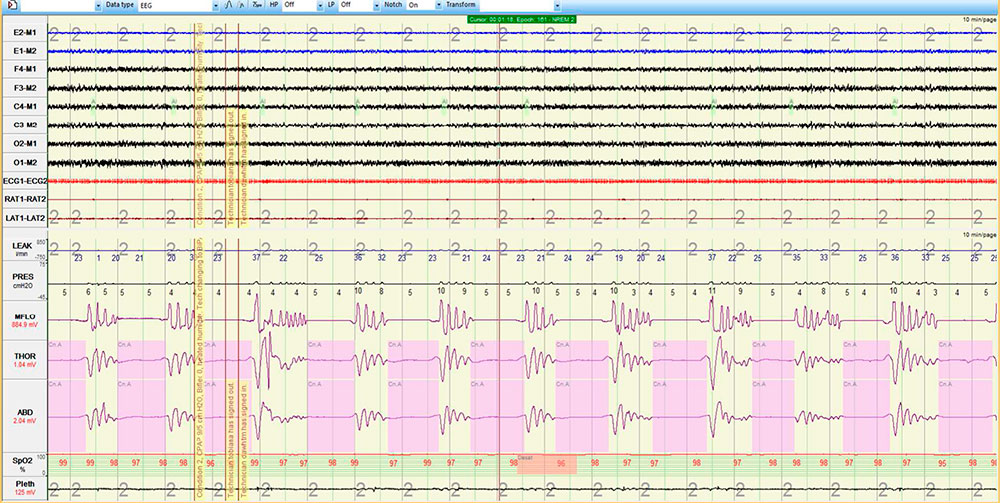Screen dimensions: 1000x503
Task: Click the 884.9 mV value under MFLO
Action: click(24, 324)
